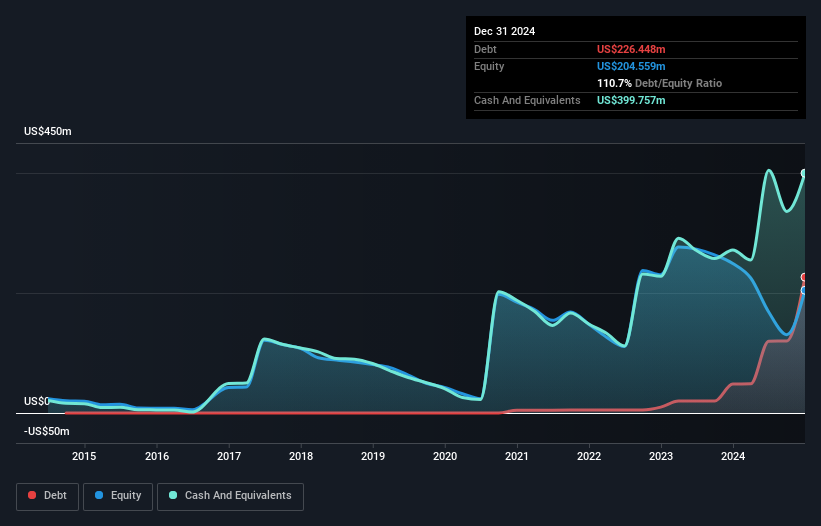The image size is (821, 526).
Task: Select the 2021 x-axis label
Action: click(517, 456)
